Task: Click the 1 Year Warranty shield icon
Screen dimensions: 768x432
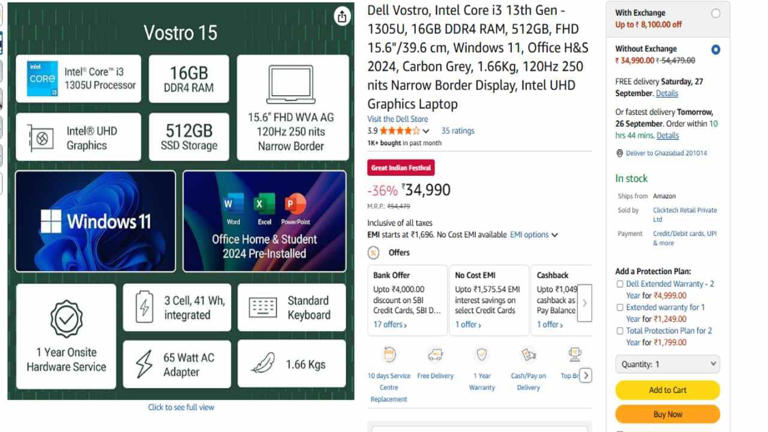Action: (x=482, y=355)
